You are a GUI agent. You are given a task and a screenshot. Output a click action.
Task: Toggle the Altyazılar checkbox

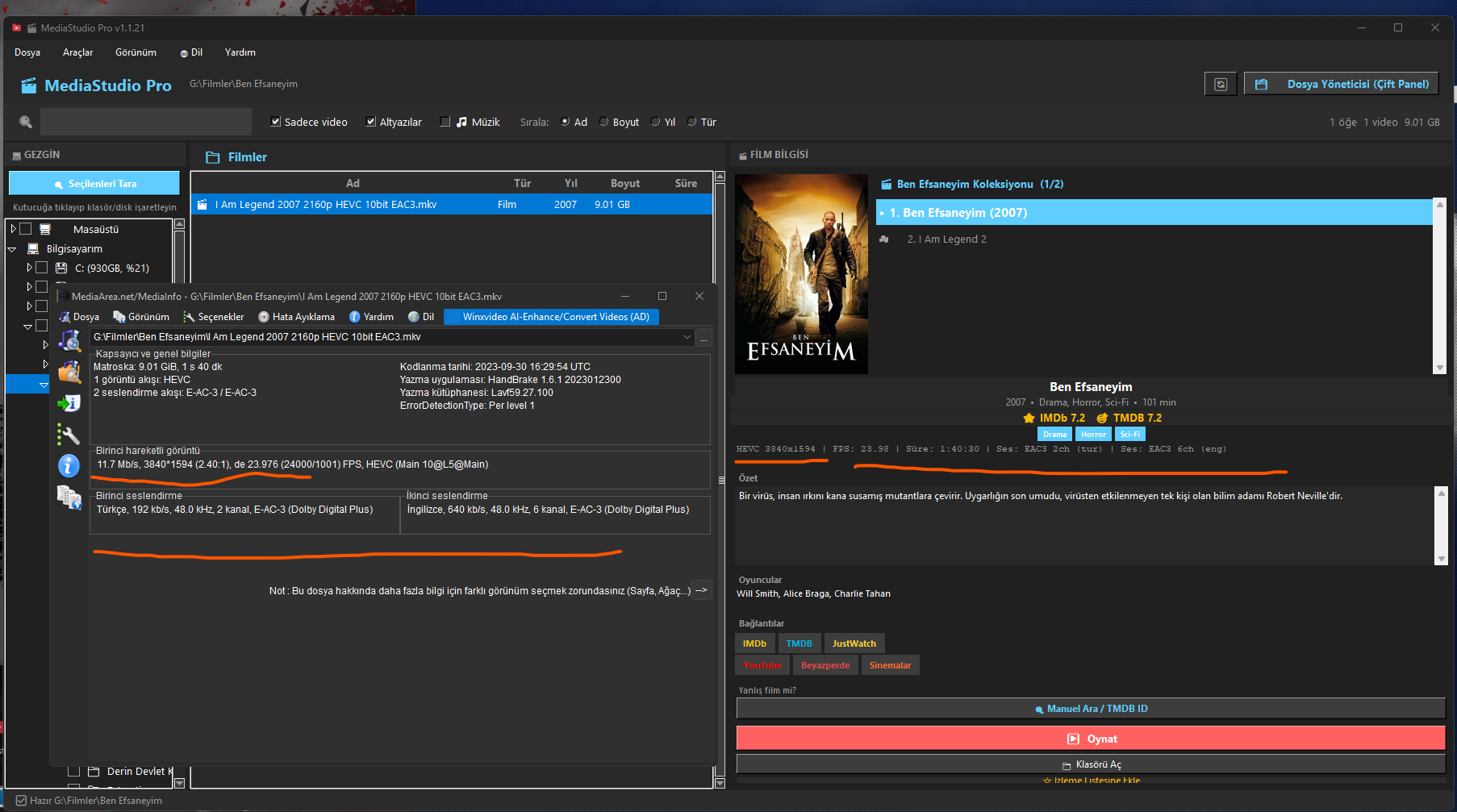coord(371,122)
